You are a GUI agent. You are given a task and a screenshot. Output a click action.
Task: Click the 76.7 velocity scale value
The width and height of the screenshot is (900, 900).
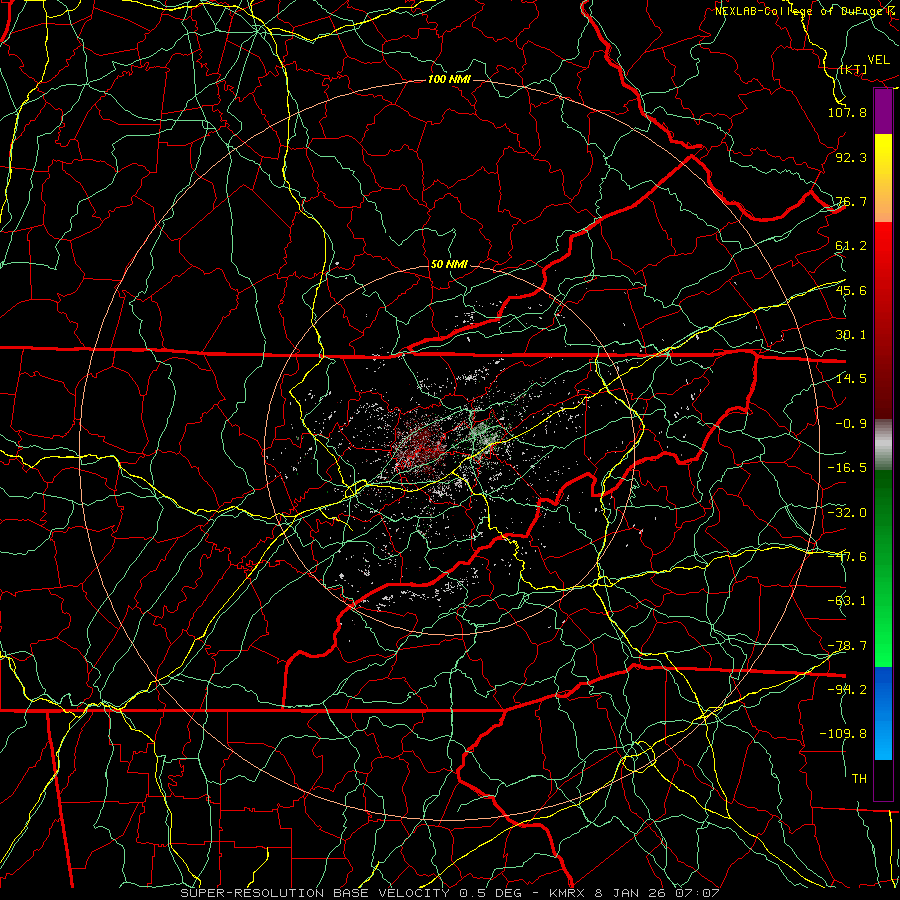[851, 201]
